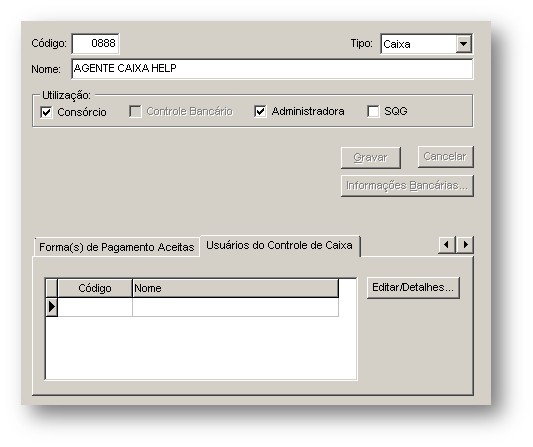Open Informações Bancárias dialog button

[x=407, y=186]
